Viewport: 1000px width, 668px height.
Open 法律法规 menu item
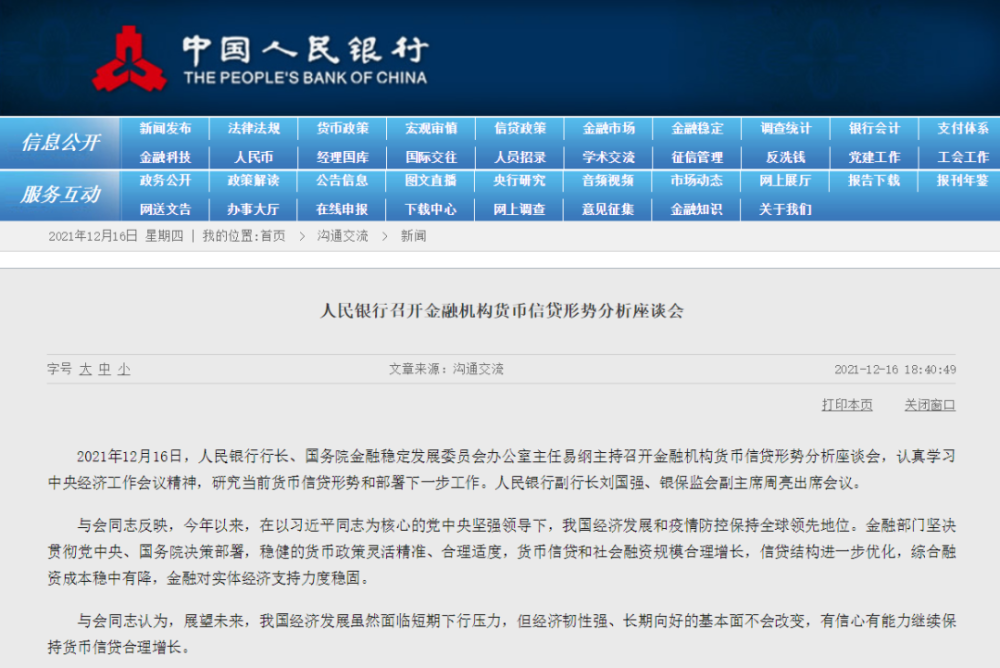[x=254, y=128]
